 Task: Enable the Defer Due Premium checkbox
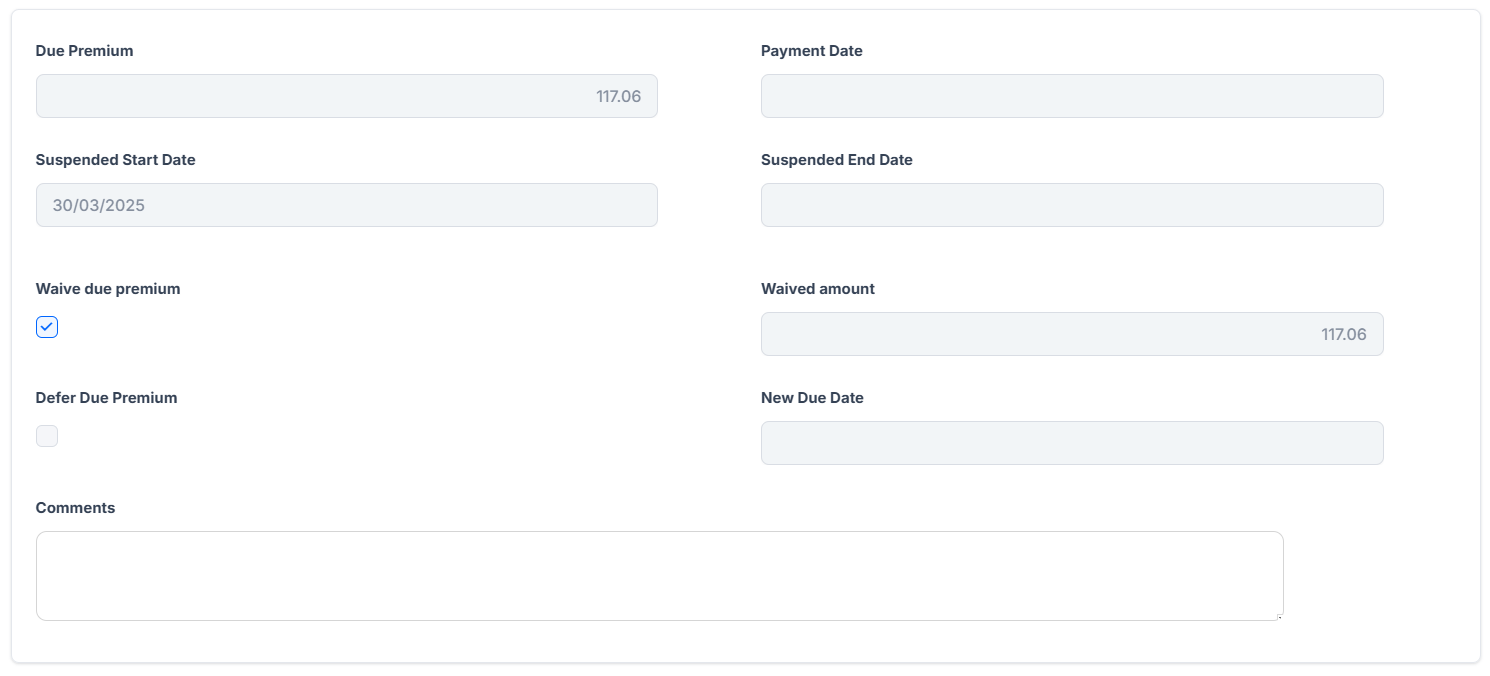[x=47, y=436]
